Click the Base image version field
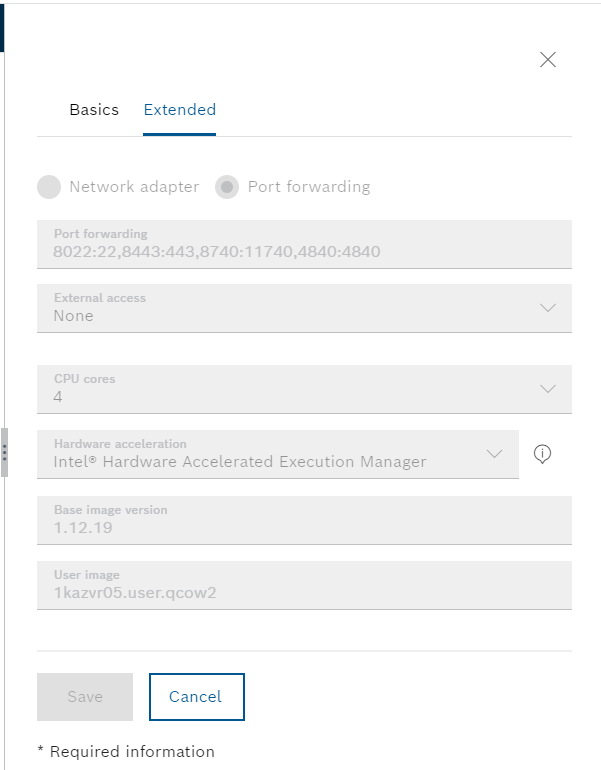This screenshot has height=770, width=601. 304,521
